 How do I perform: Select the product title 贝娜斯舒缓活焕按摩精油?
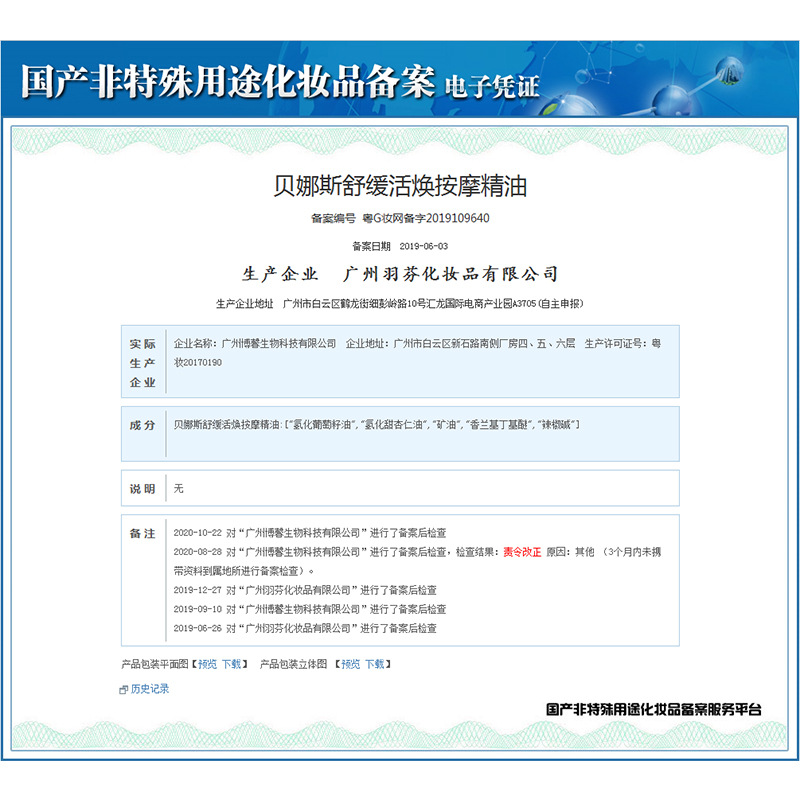pos(400,186)
